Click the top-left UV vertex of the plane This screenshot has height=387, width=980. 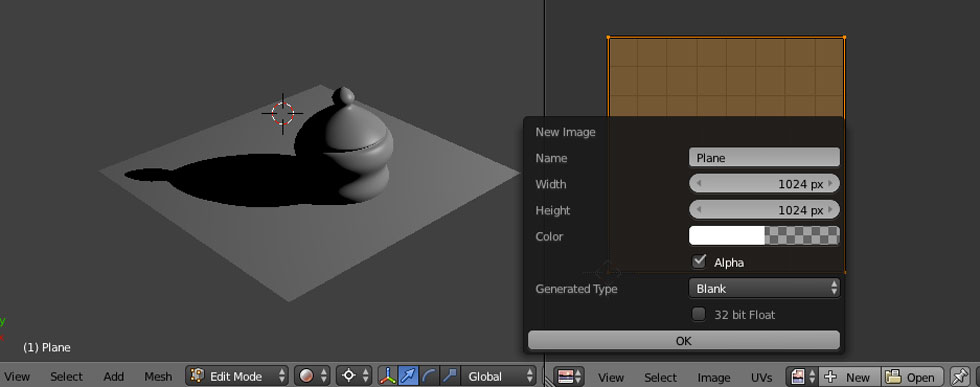point(609,37)
